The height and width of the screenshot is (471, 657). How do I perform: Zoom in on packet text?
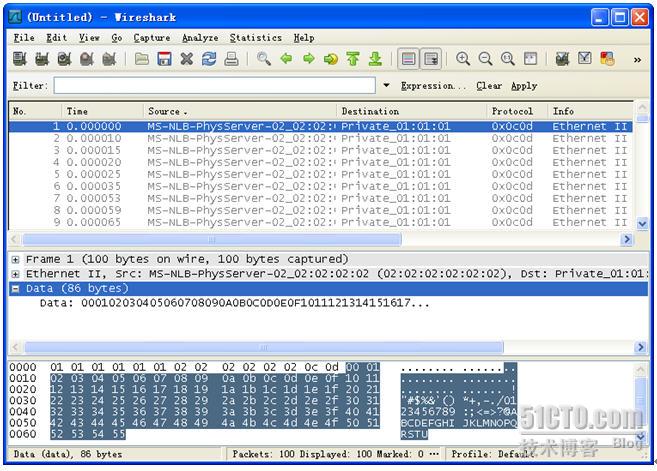[463, 59]
